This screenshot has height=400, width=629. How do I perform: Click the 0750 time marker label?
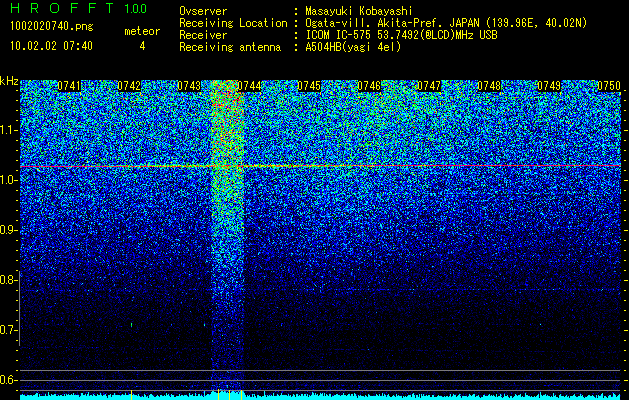pos(609,86)
